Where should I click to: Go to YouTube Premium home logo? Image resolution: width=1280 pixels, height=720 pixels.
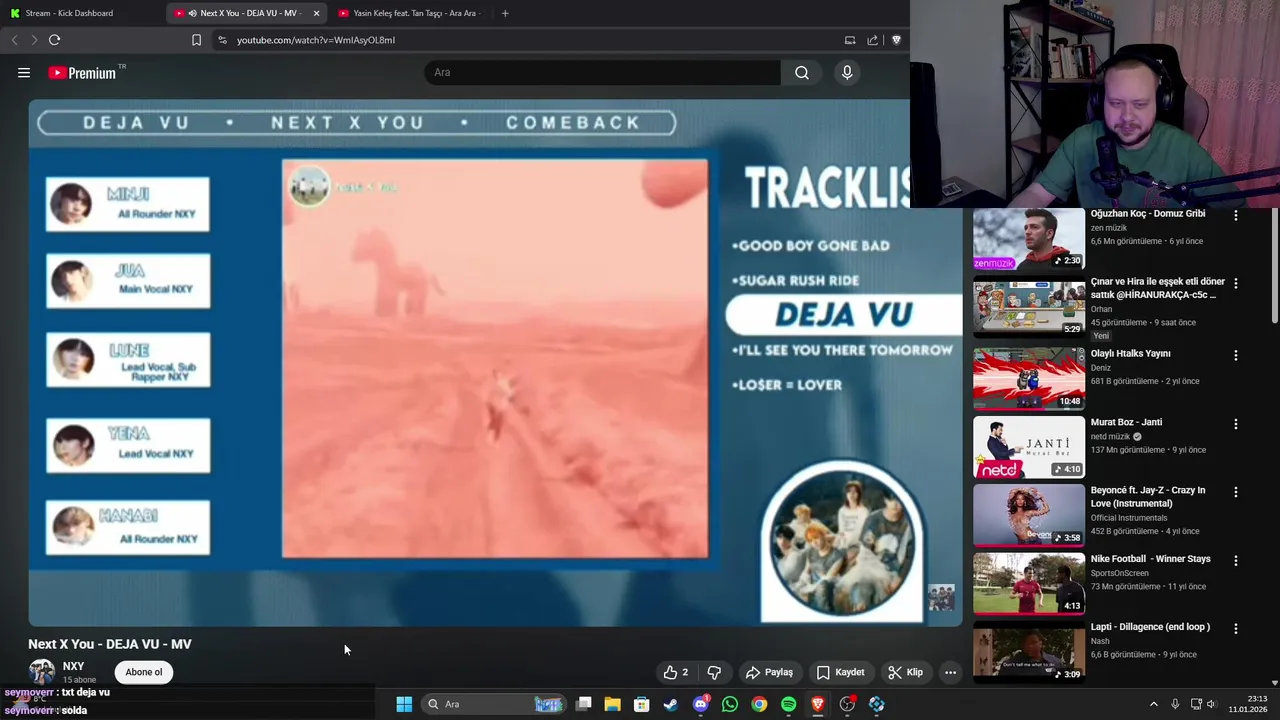click(x=82, y=73)
